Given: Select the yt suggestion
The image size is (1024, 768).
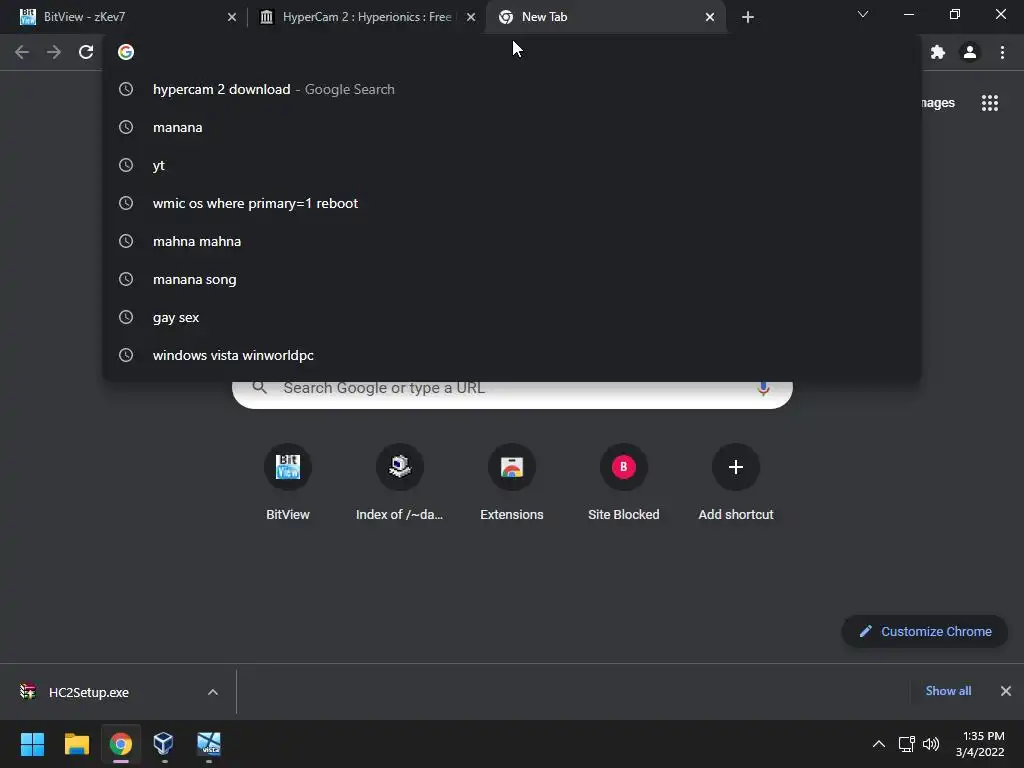Looking at the screenshot, I should click(x=512, y=165).
